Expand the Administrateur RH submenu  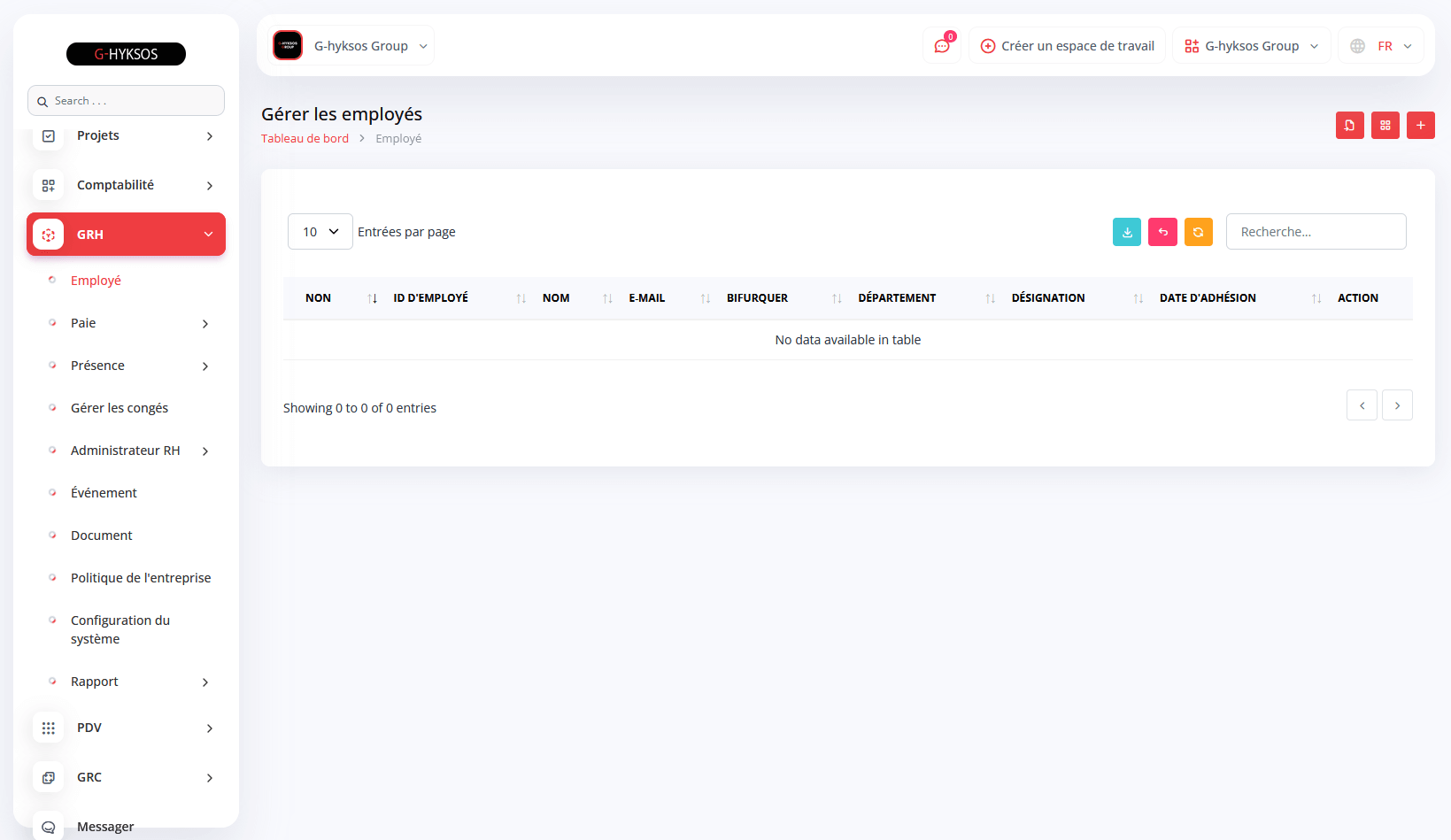coord(205,451)
